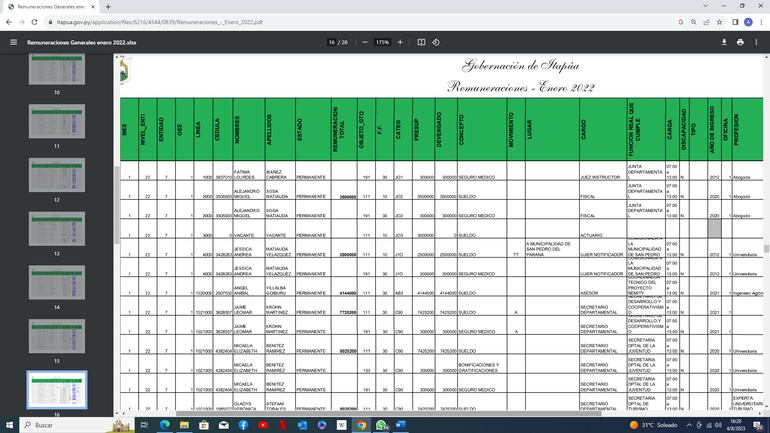Go back in browser history

point(8,22)
